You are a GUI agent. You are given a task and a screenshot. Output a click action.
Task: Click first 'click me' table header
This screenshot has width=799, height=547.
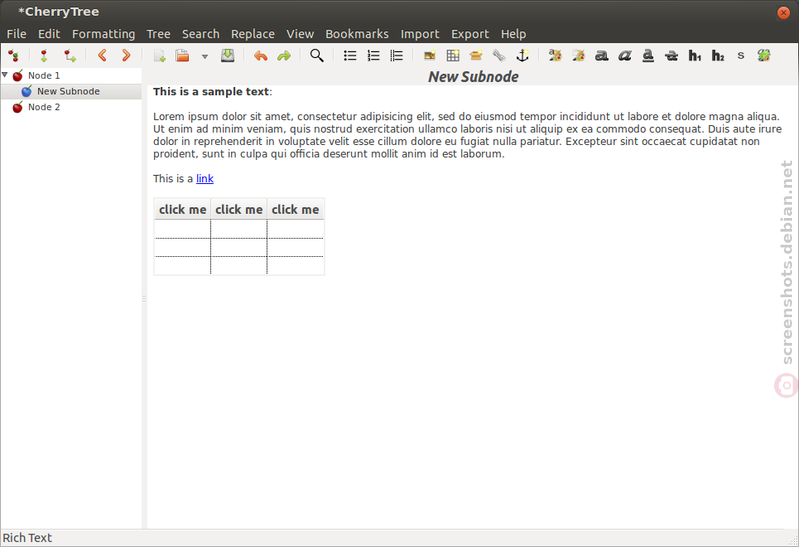point(182,210)
